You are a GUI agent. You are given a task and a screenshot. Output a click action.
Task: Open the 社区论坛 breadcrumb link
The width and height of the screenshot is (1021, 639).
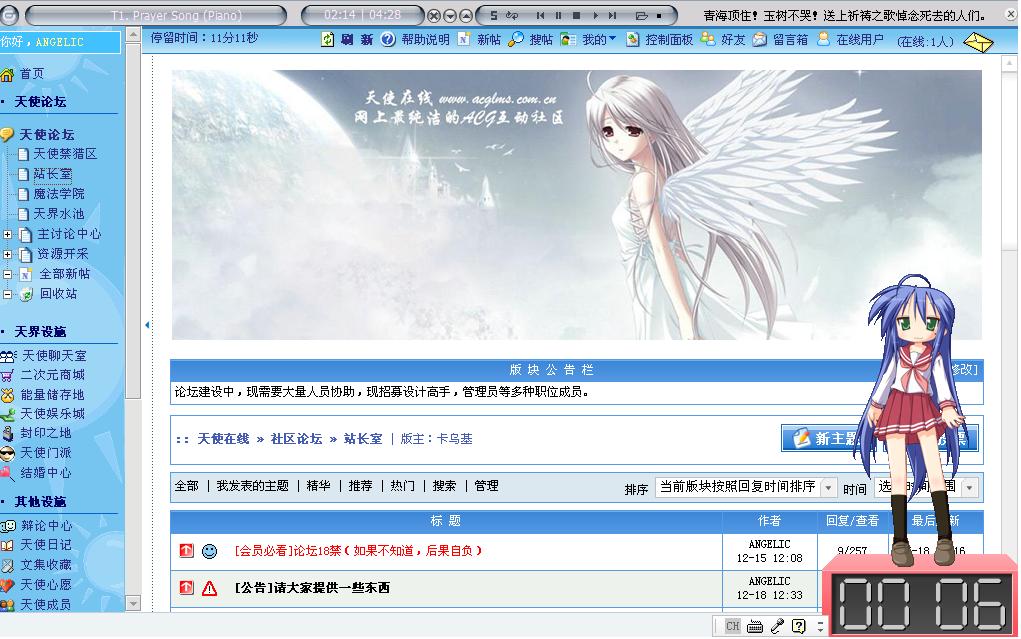[x=297, y=439]
